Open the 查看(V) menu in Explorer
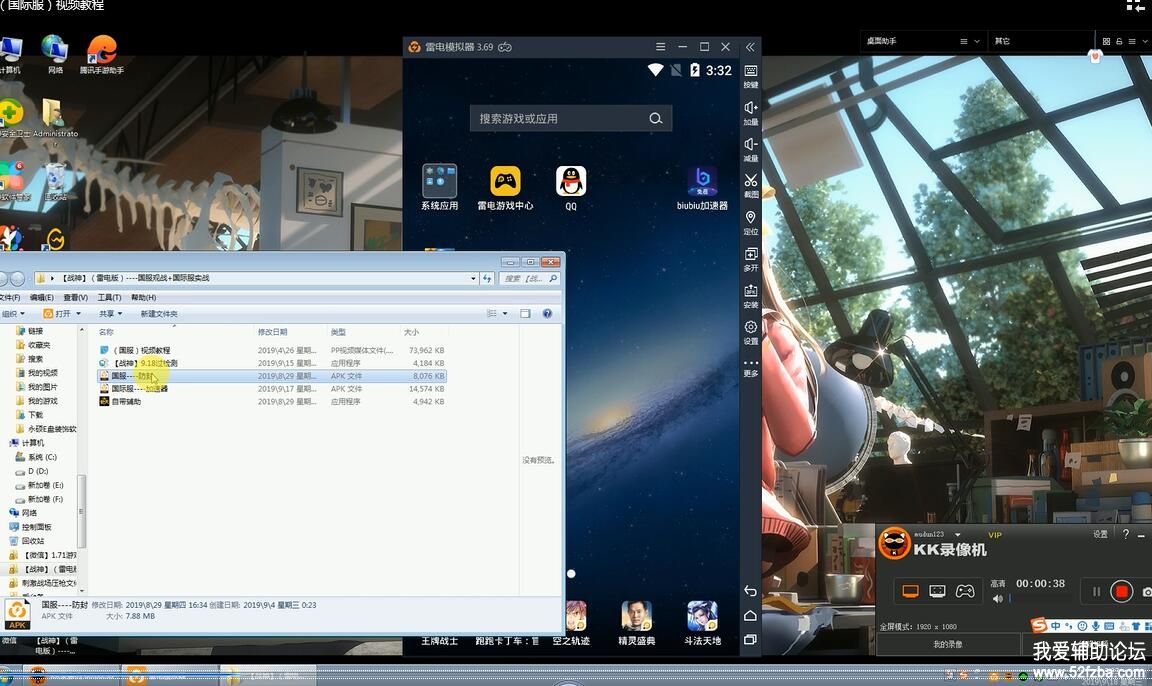 coord(75,297)
